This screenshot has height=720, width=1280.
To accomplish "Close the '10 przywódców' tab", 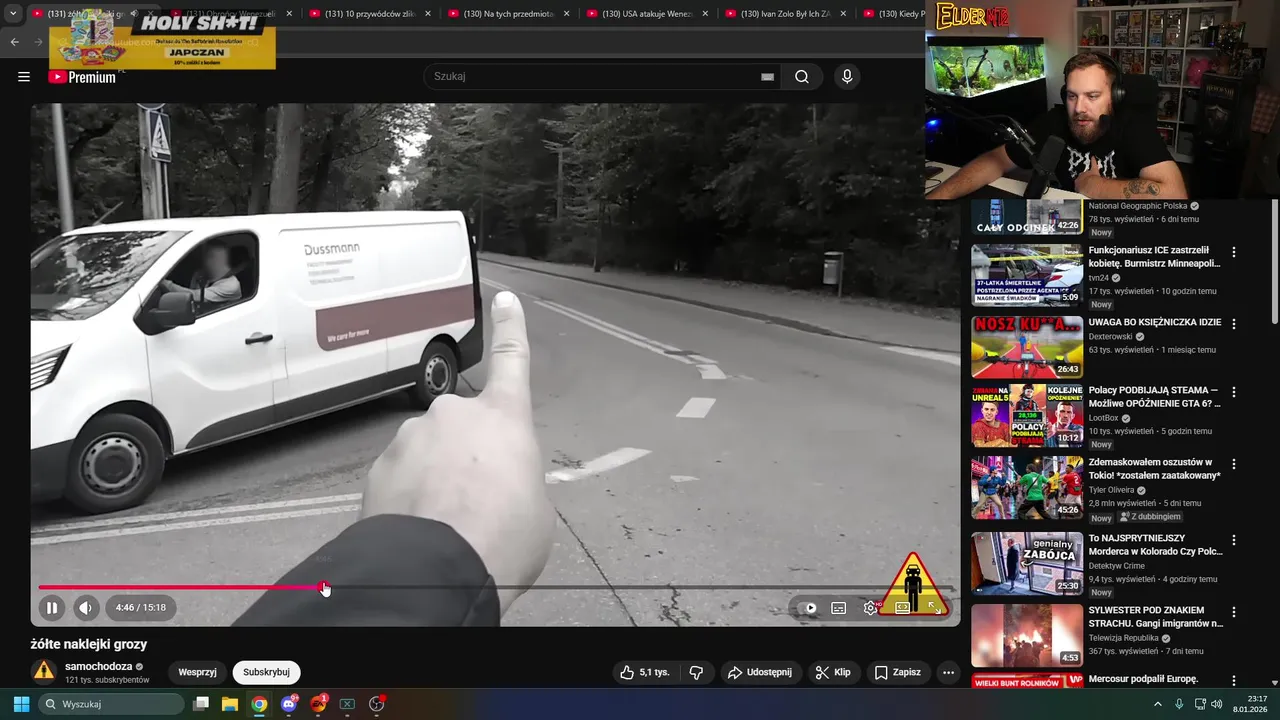I will coord(428,14).
